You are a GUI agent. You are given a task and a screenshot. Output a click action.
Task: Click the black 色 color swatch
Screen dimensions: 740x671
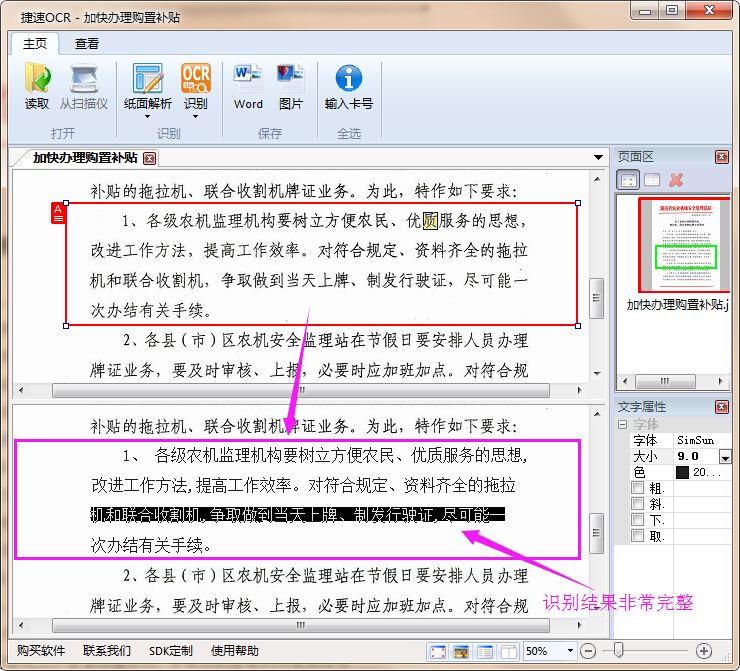tap(682, 472)
